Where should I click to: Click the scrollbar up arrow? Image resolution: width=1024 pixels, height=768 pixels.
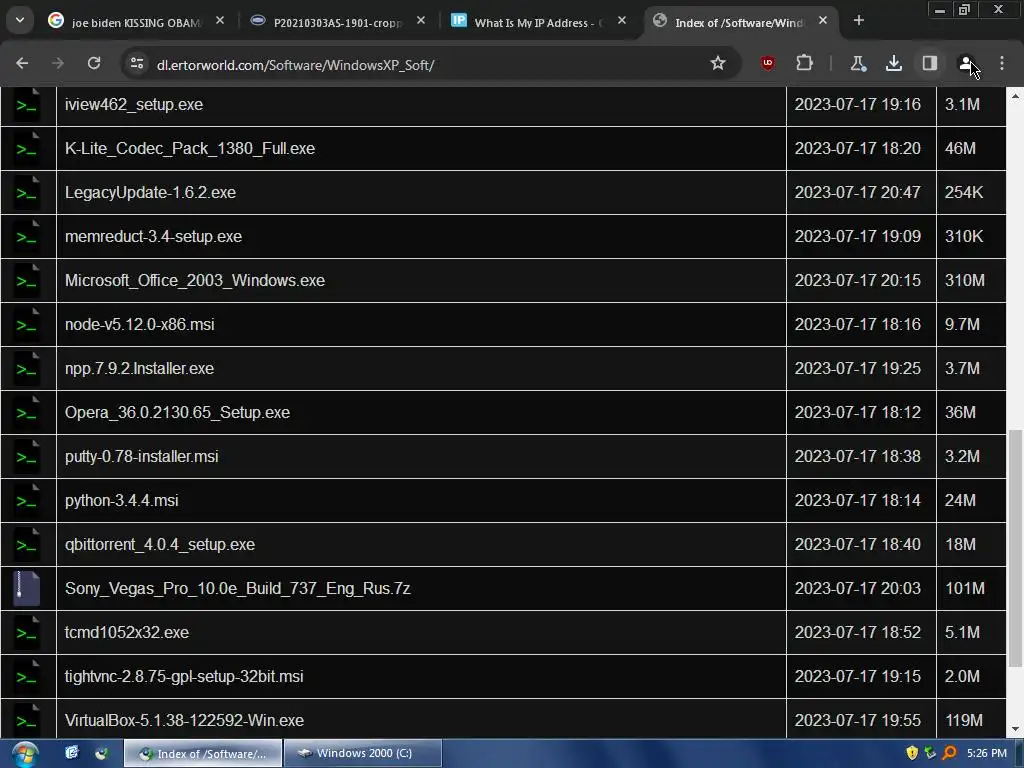pyautogui.click(x=1015, y=95)
